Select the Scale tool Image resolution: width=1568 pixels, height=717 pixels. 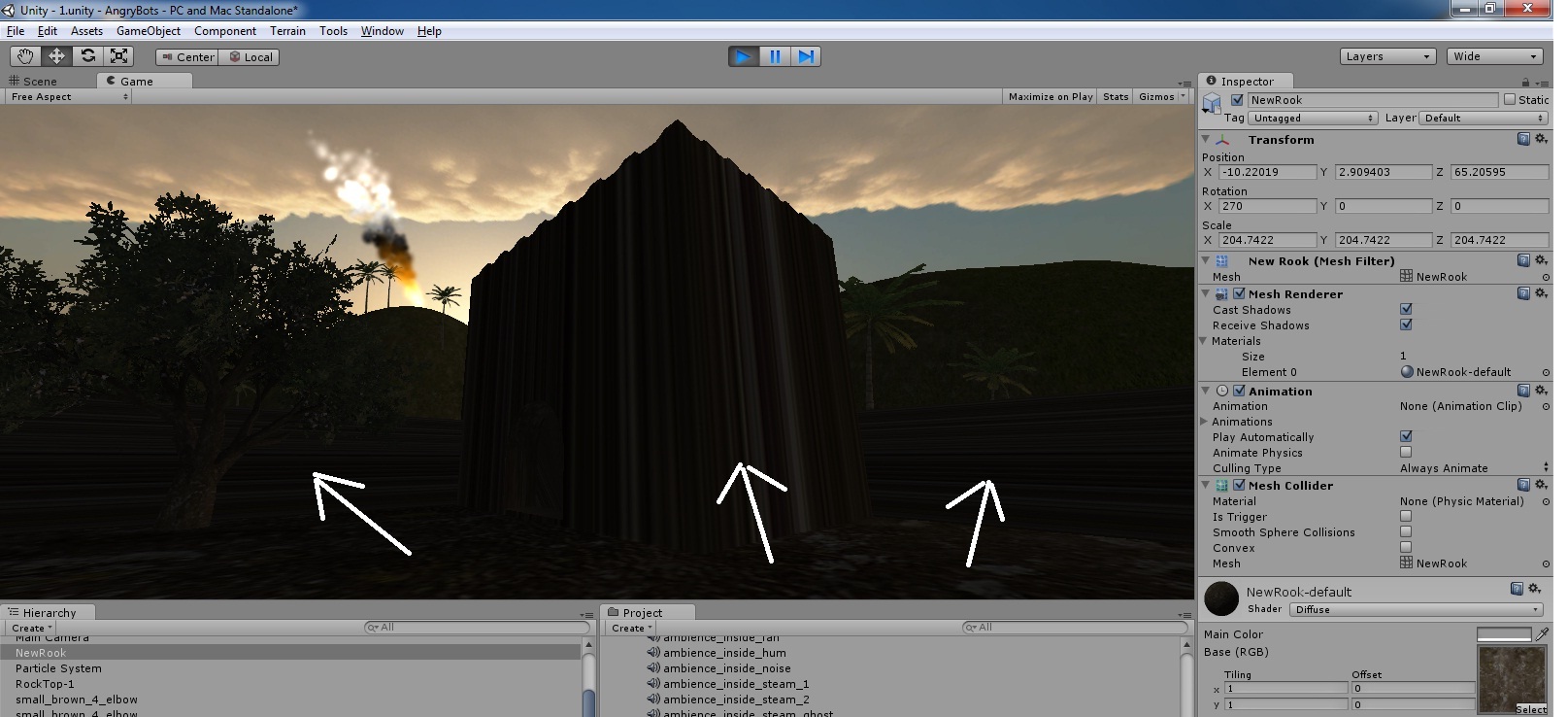coord(118,56)
